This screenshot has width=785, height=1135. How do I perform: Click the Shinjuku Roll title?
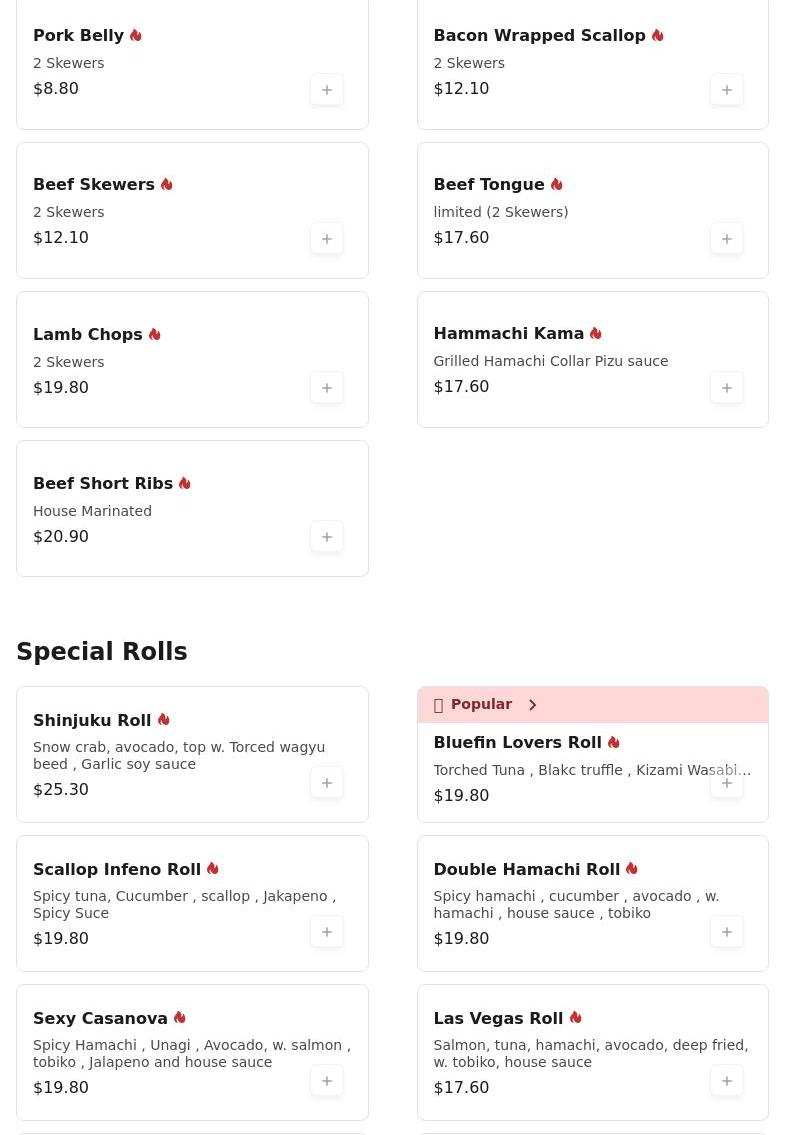coord(92,720)
